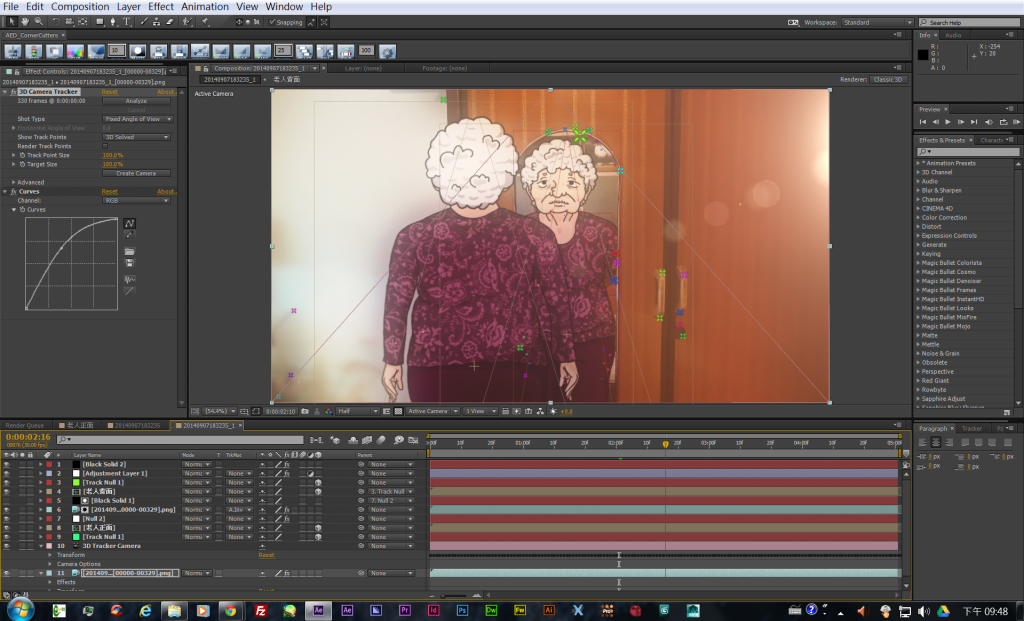The height and width of the screenshot is (621, 1024).
Task: Select the Zoom magnifier tool
Action: click(38, 21)
